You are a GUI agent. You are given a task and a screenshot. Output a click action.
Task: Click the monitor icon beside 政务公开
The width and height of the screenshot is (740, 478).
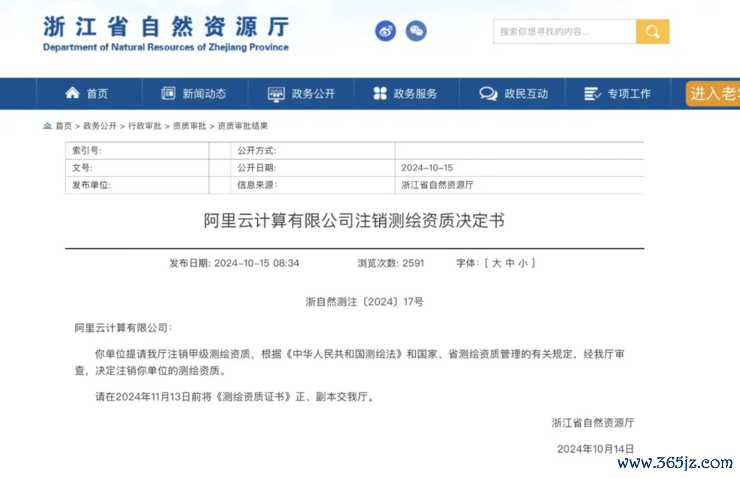tap(276, 94)
